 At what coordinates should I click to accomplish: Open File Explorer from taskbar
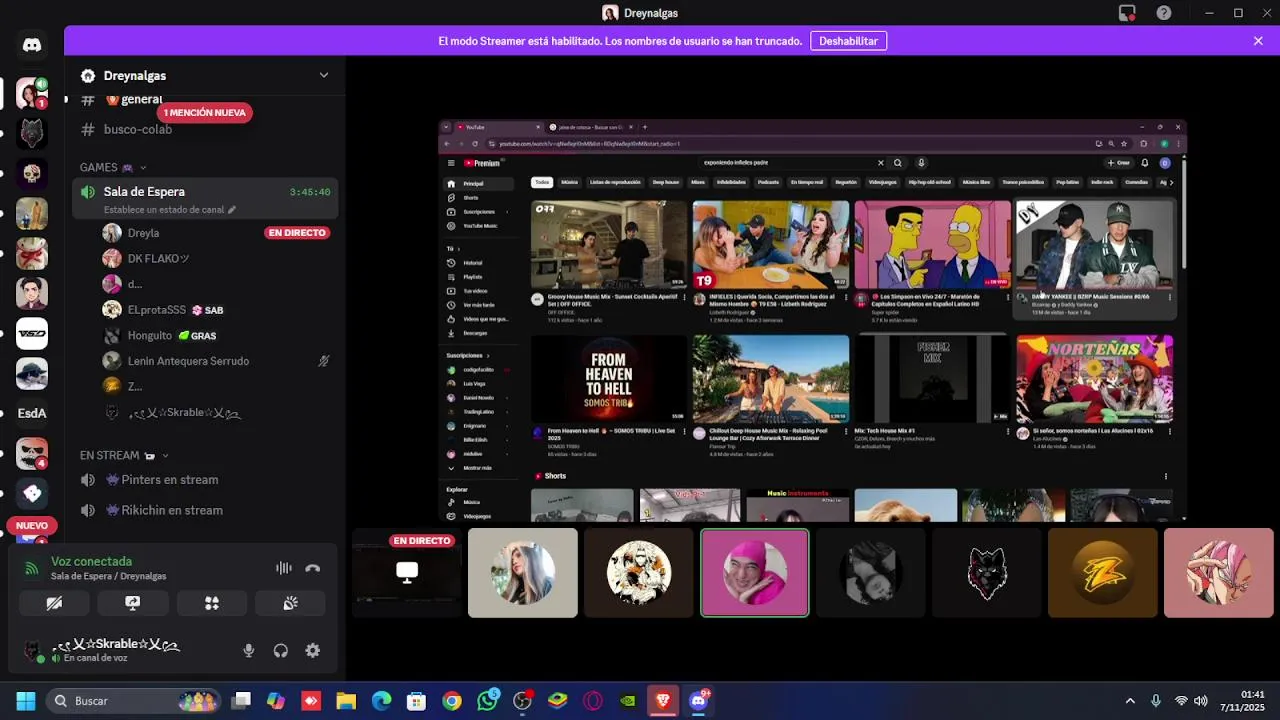pos(346,701)
